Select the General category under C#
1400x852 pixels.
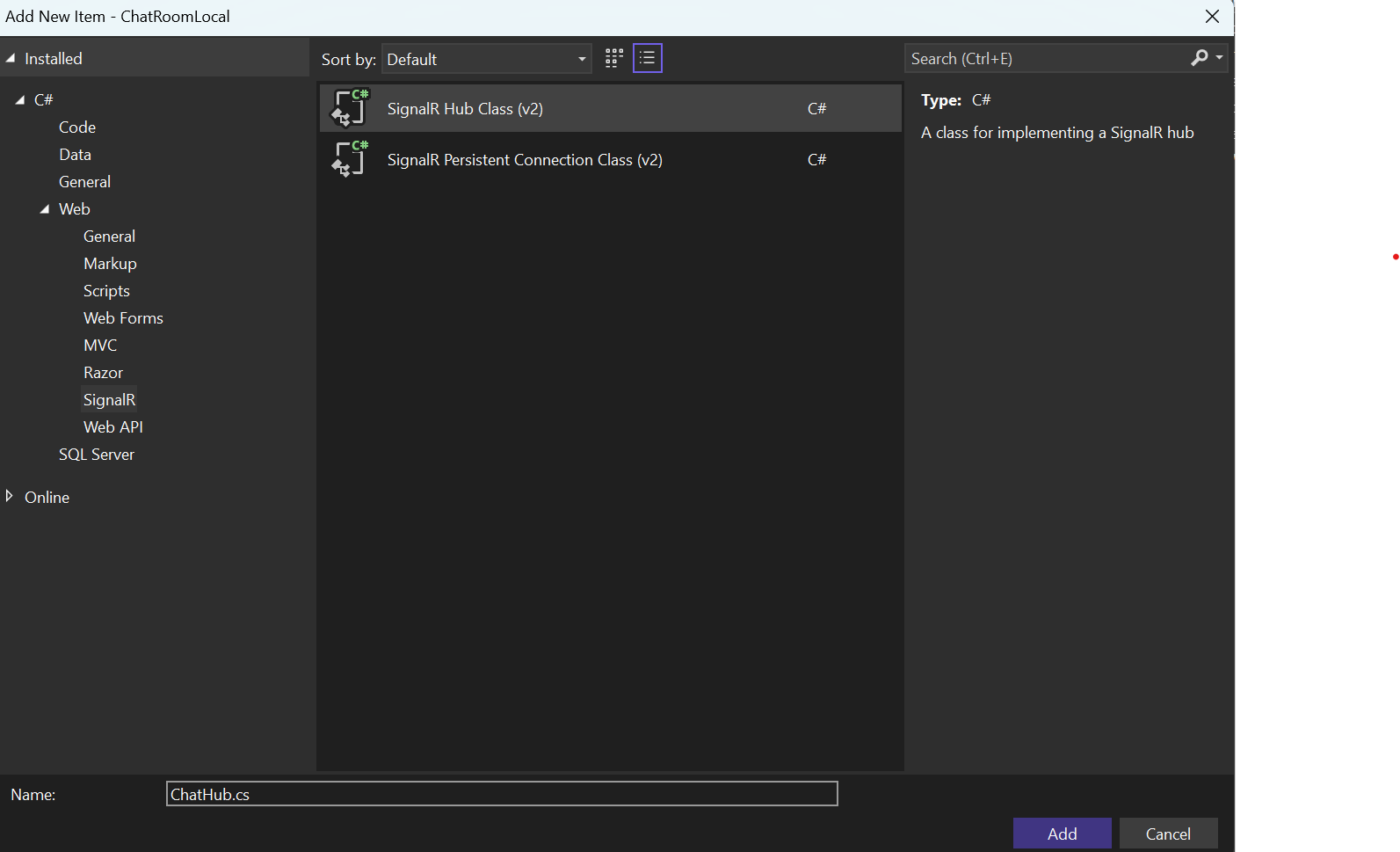(x=84, y=182)
